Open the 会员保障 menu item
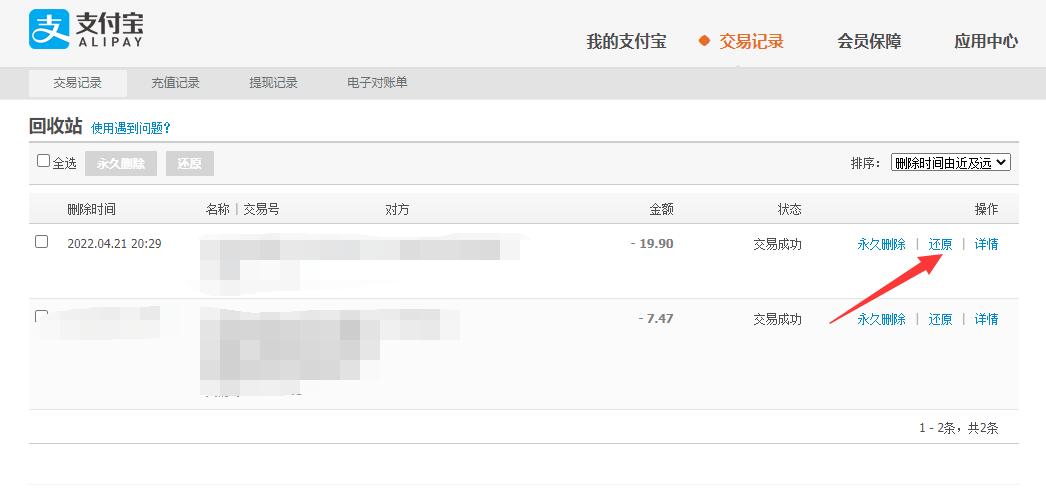Image resolution: width=1046 pixels, height=491 pixels. point(869,41)
